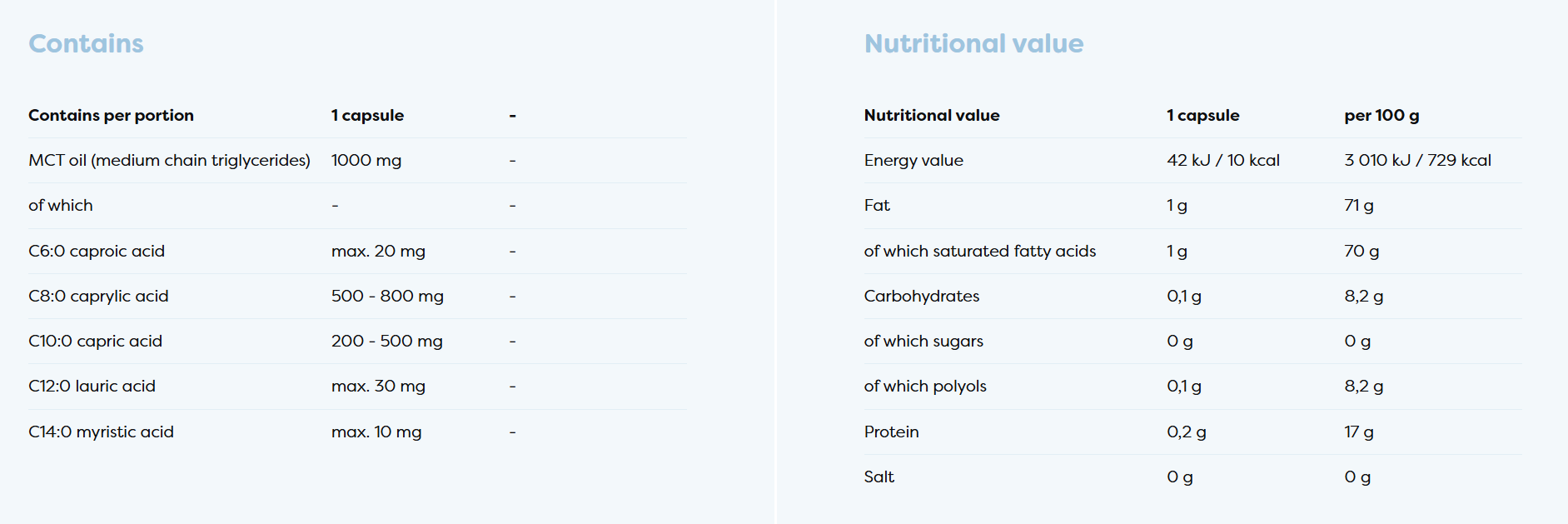The width and height of the screenshot is (1568, 524).
Task: Select C10:0 capric acid label
Action: click(x=95, y=341)
